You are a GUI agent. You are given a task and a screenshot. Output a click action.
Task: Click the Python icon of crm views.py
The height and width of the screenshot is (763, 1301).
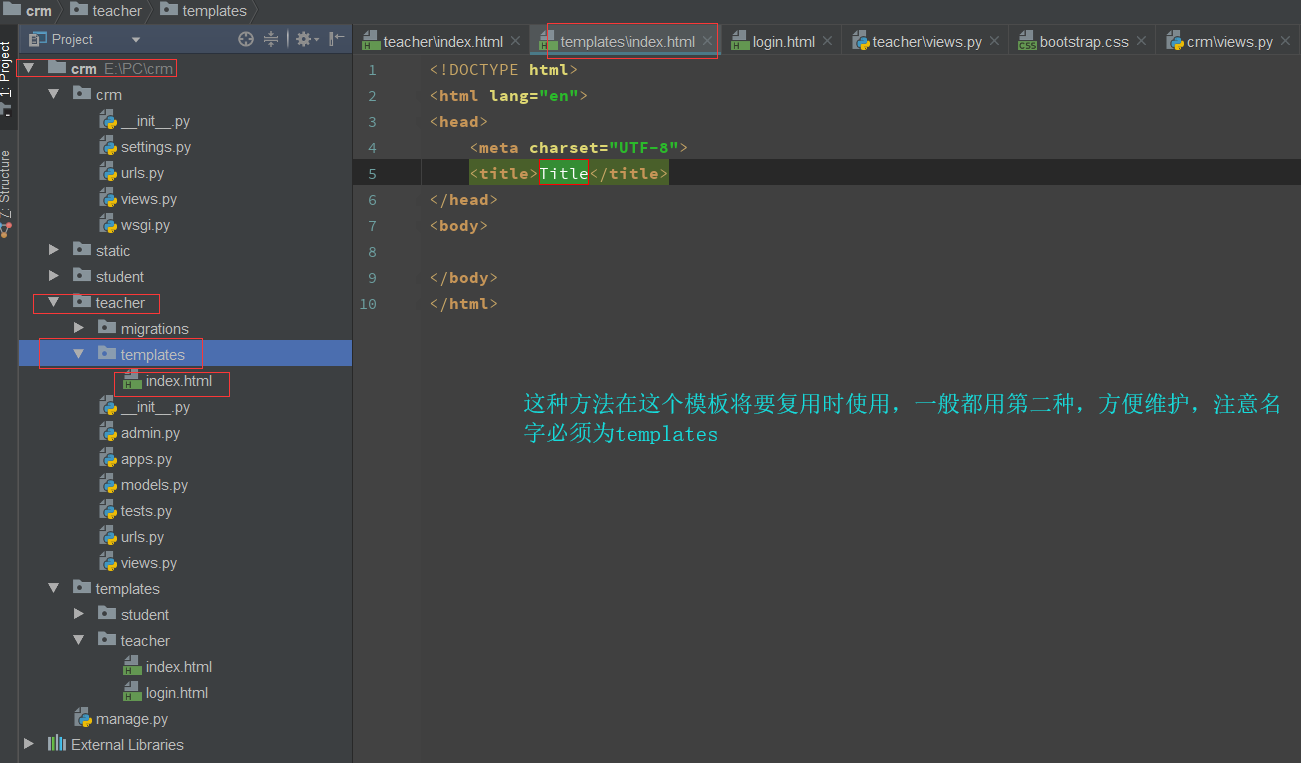(108, 198)
